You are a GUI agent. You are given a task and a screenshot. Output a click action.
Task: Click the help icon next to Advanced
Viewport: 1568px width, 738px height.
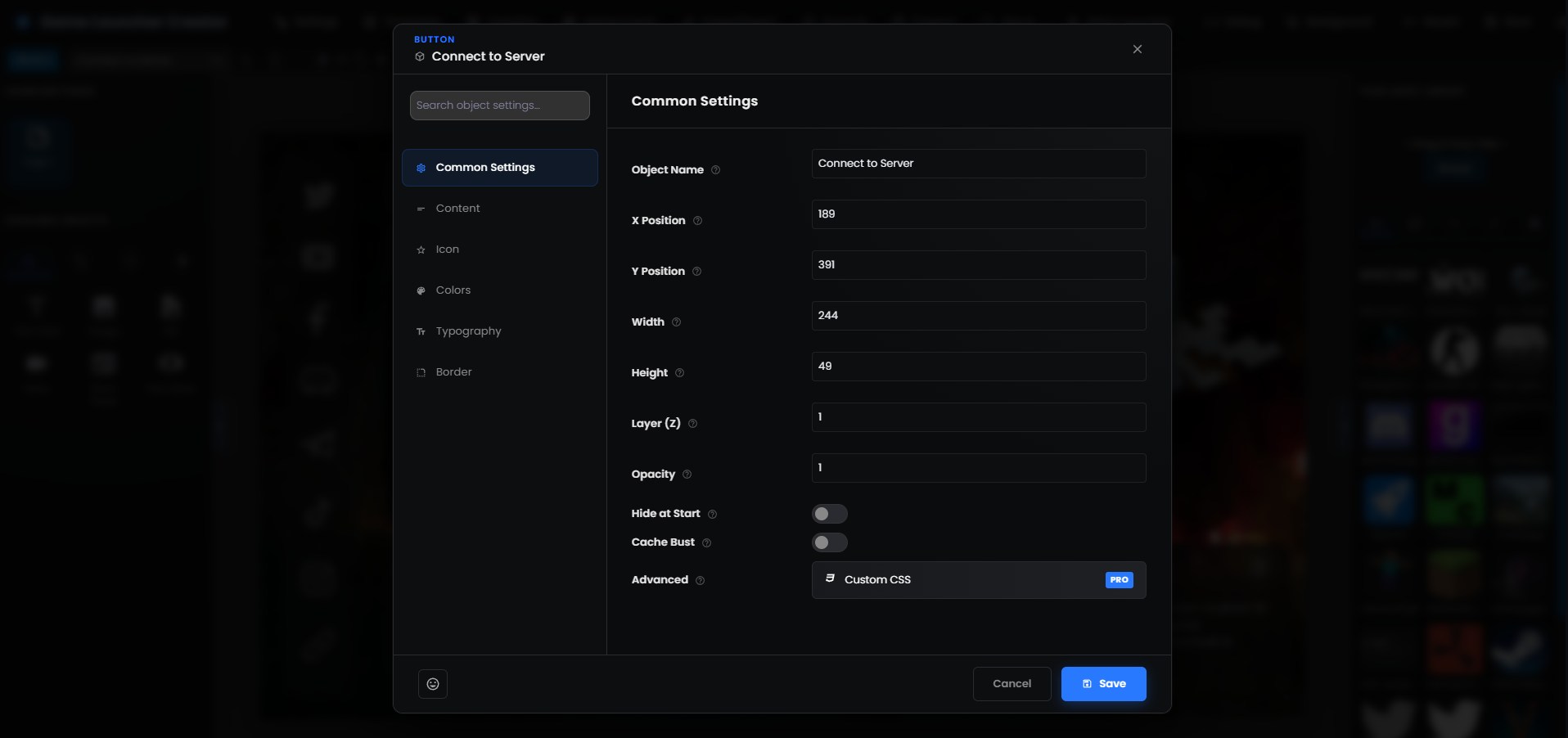point(700,580)
